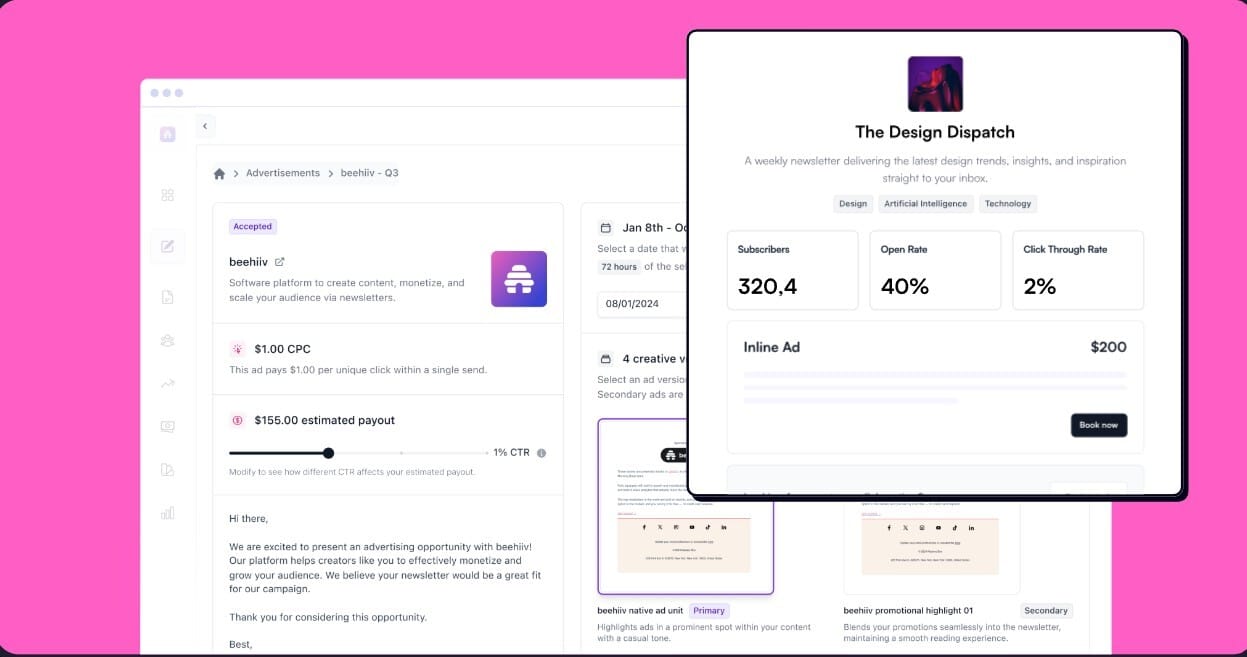
Task: Click the home icon in the breadcrumb
Action: point(219,173)
